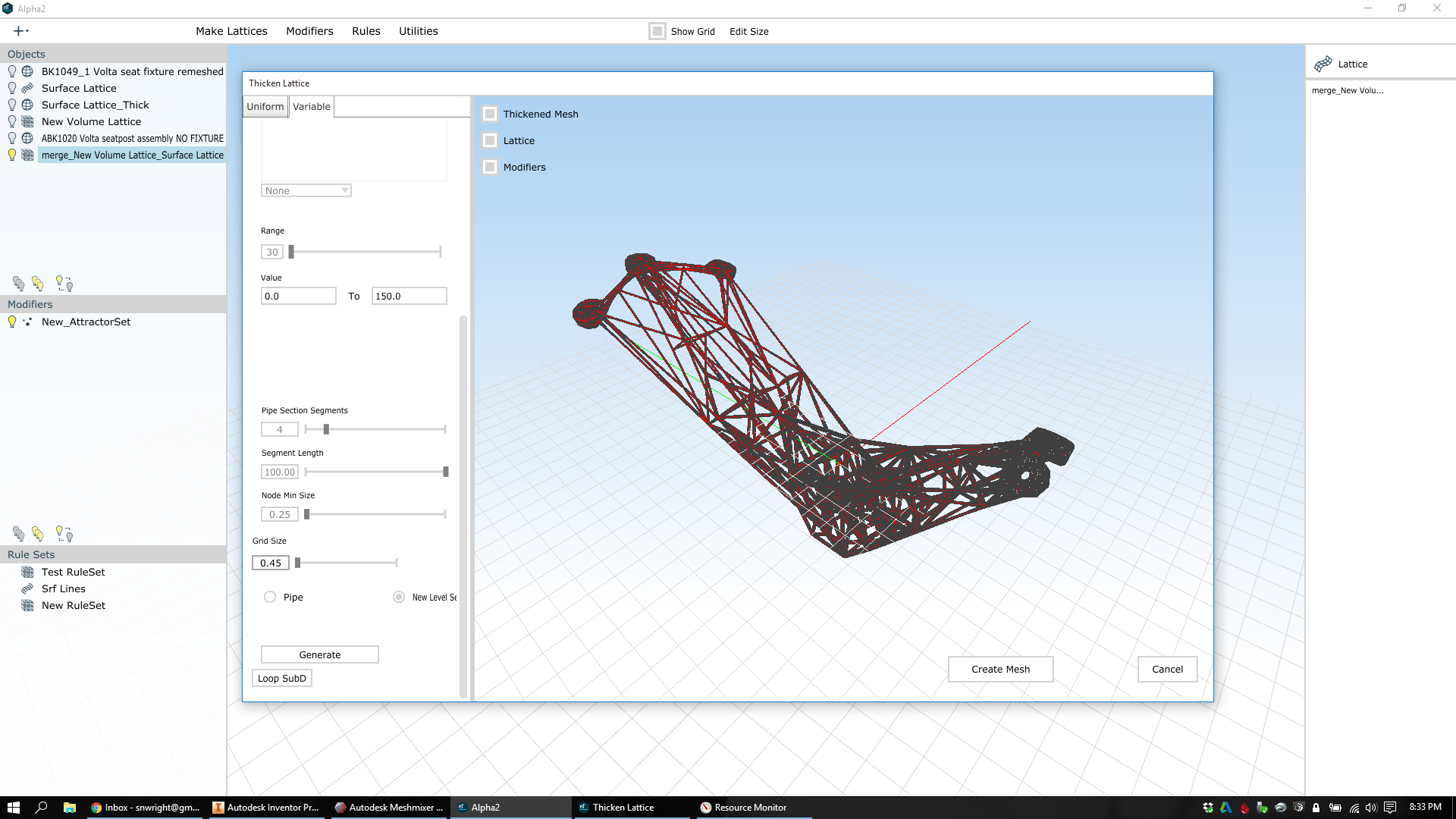The width and height of the screenshot is (1456, 819).
Task: Click settings panel vertical scrollbar
Action: click(463, 507)
